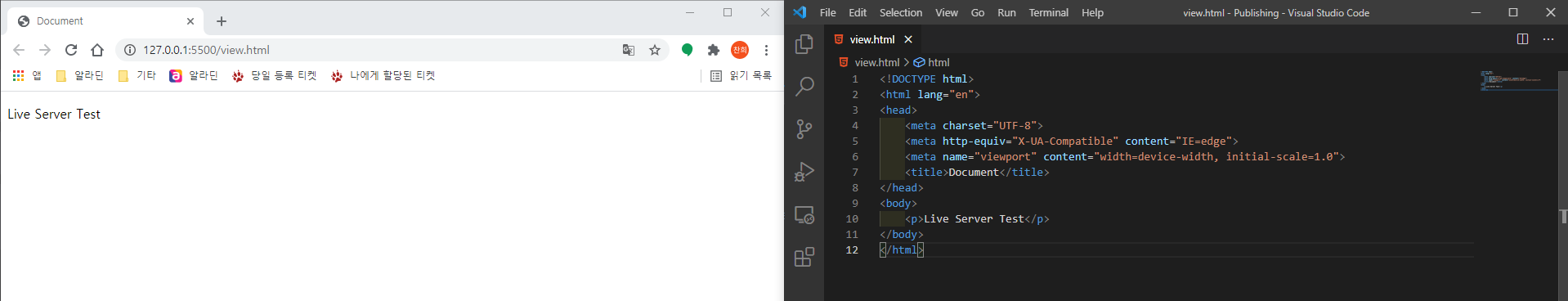
Task: Select the Document tab in Chrome
Action: pyautogui.click(x=105, y=20)
